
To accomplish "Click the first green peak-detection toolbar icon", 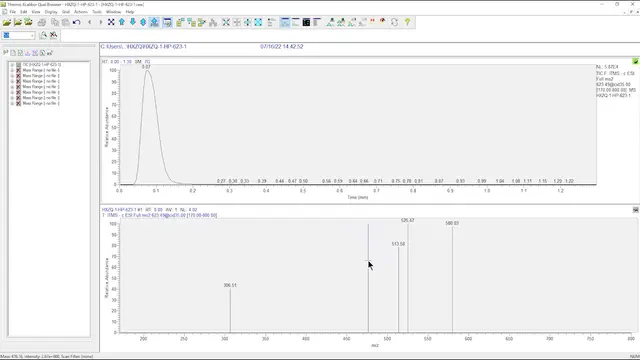I will point(331,22).
